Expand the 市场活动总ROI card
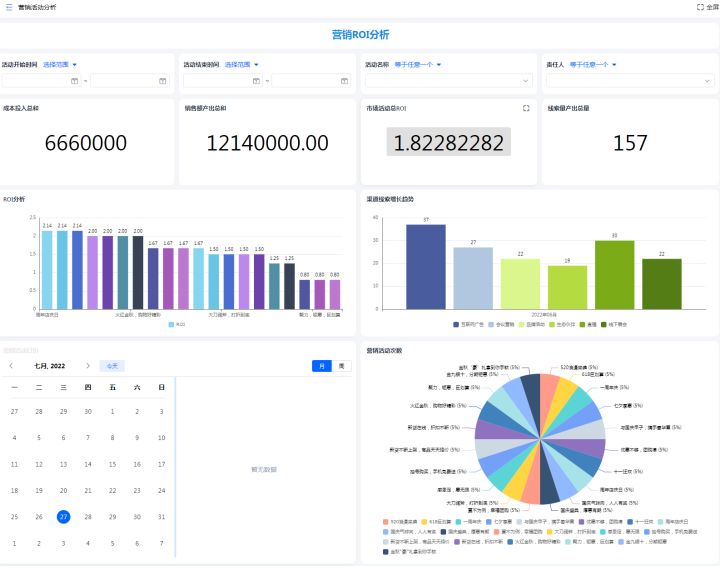The width and height of the screenshot is (720, 566). 526,108
